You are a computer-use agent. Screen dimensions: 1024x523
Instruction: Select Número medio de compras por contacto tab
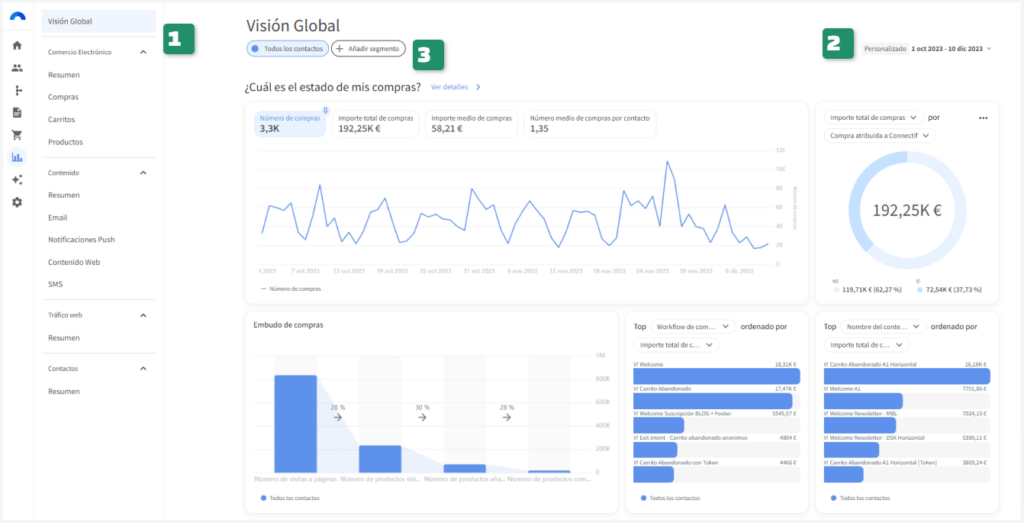click(x=590, y=123)
